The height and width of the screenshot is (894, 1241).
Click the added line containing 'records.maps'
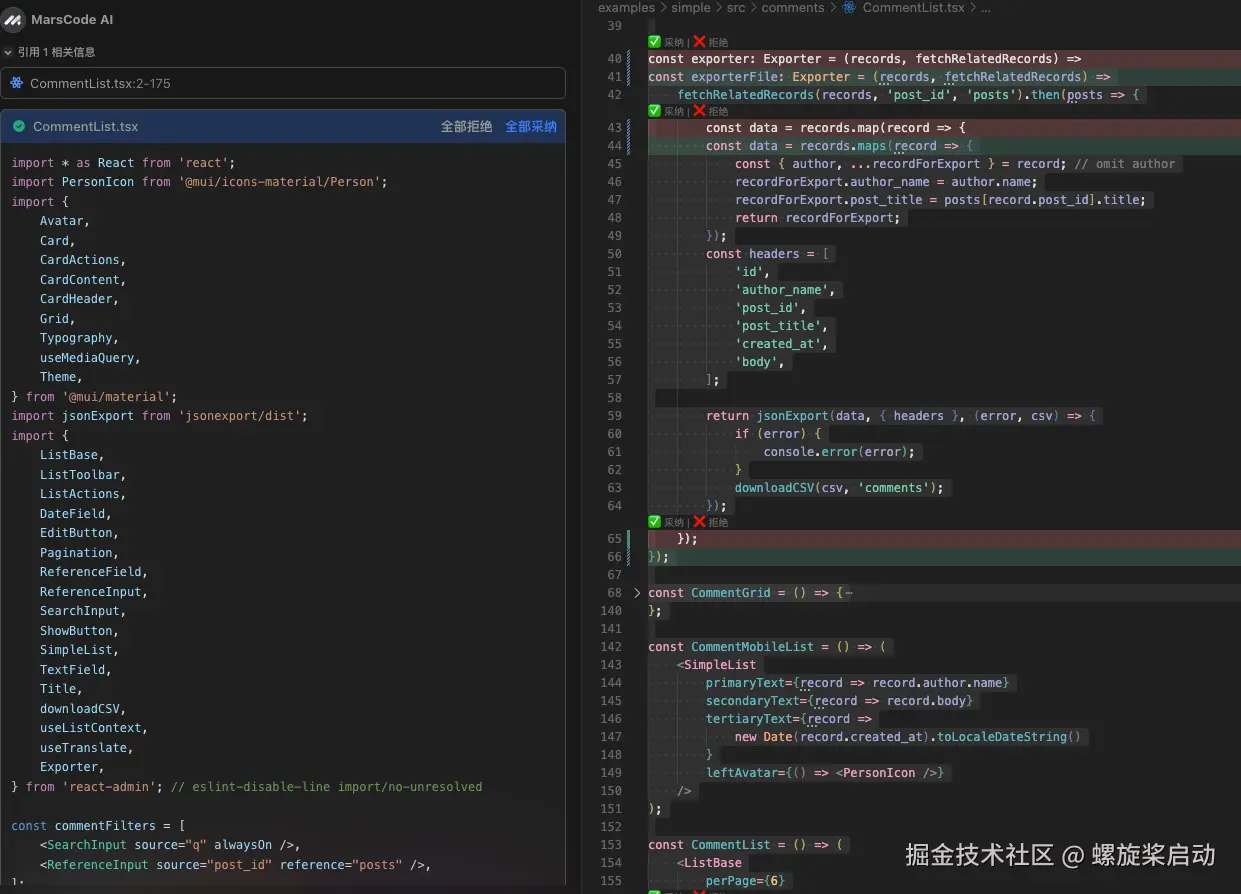(944, 146)
